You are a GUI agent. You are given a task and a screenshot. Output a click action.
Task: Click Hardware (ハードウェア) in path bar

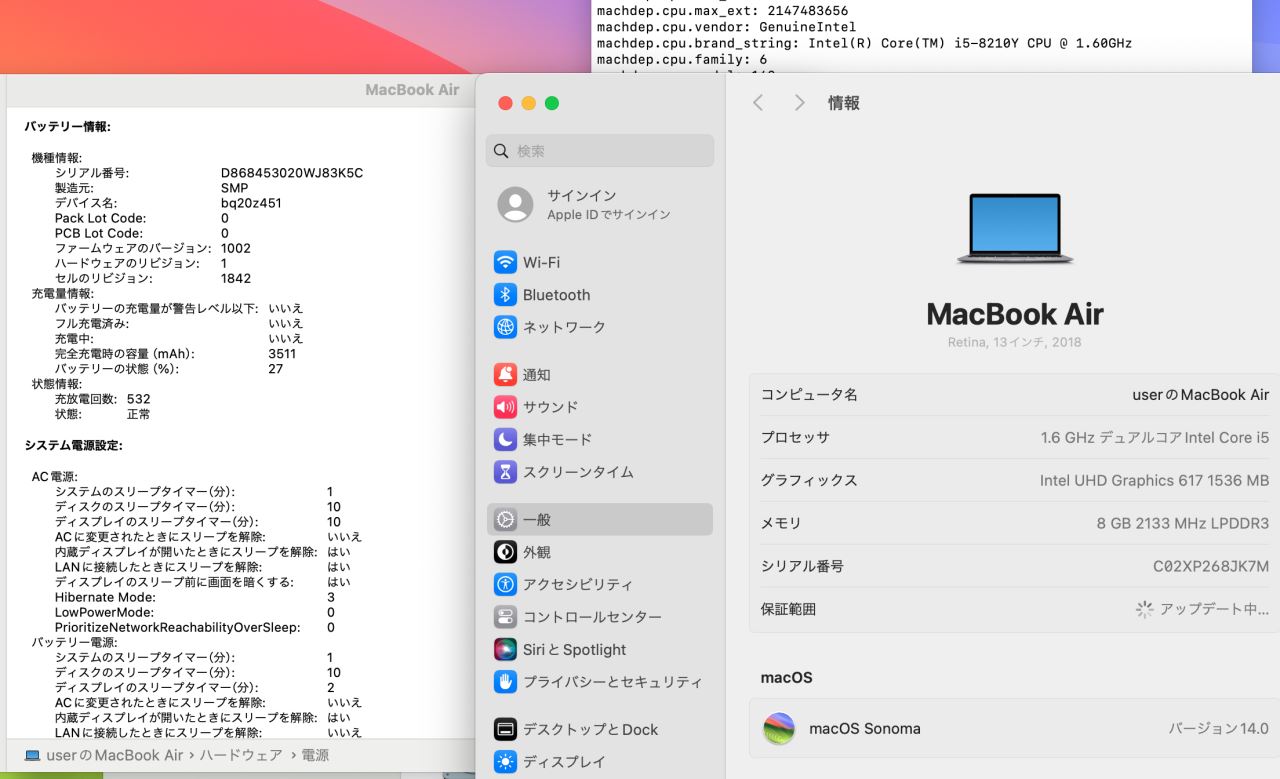241,755
